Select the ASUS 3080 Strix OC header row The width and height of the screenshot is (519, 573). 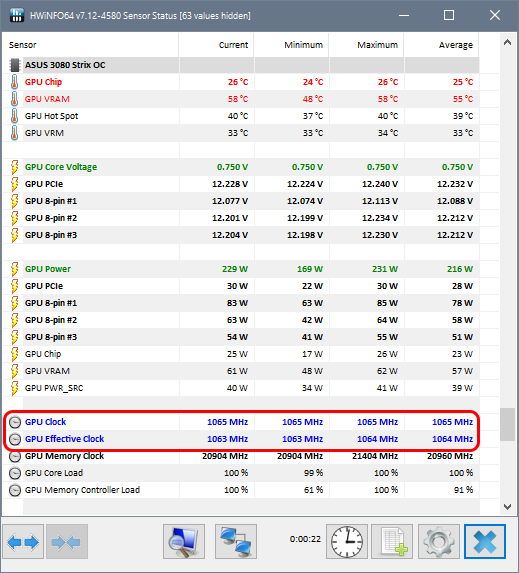pyautogui.click(x=241, y=65)
